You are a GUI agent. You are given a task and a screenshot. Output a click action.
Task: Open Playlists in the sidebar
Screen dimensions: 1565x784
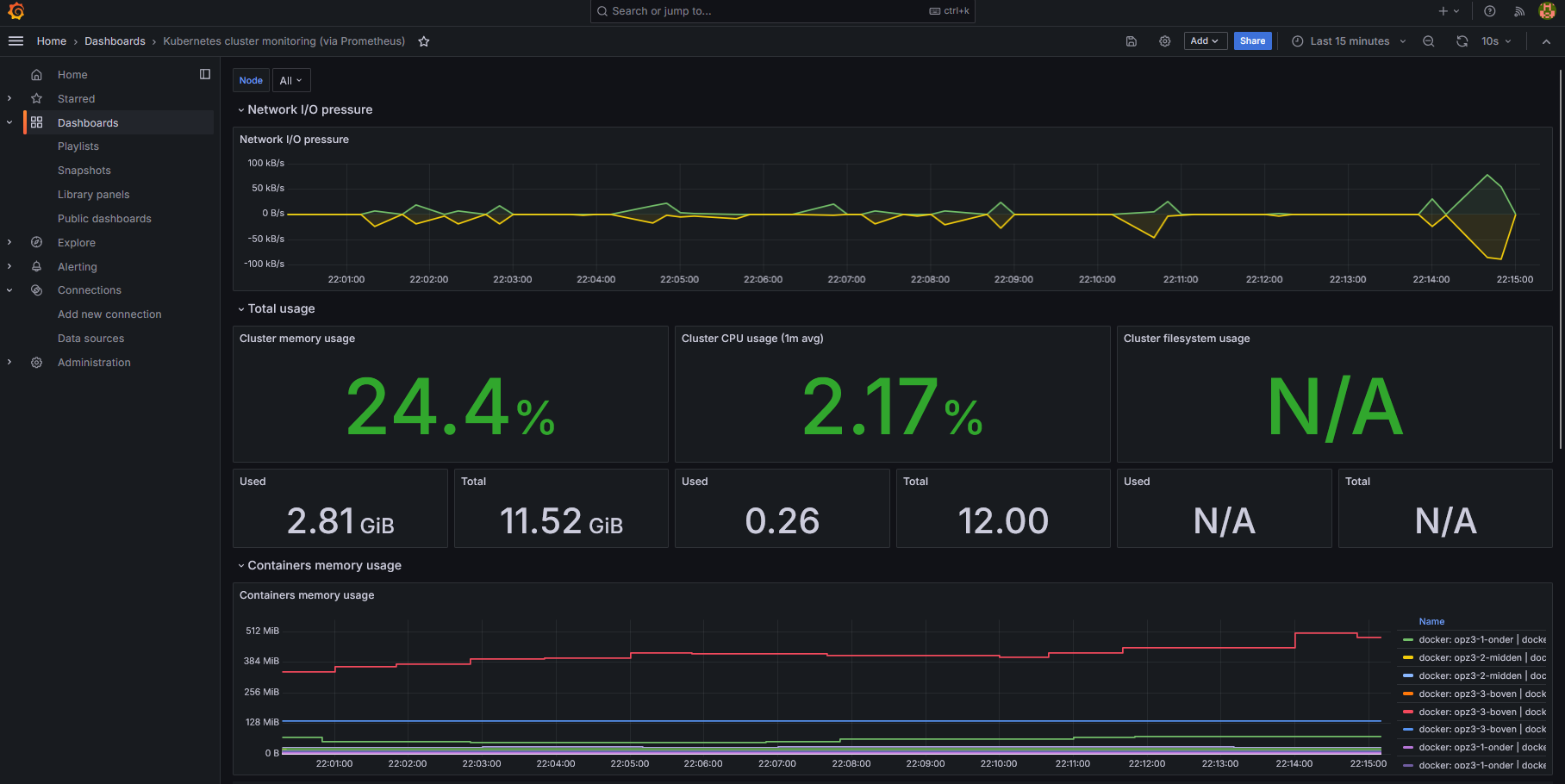click(x=78, y=146)
